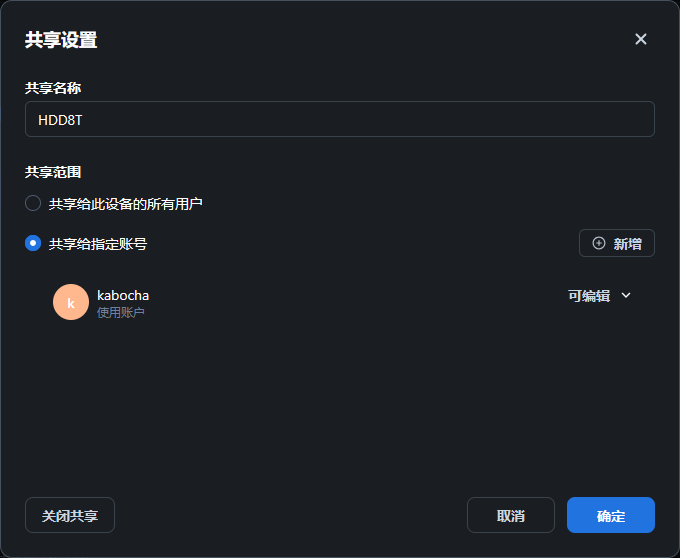
Task: Click the 共享名称 input field containing HDD8T
Action: [x=340, y=119]
